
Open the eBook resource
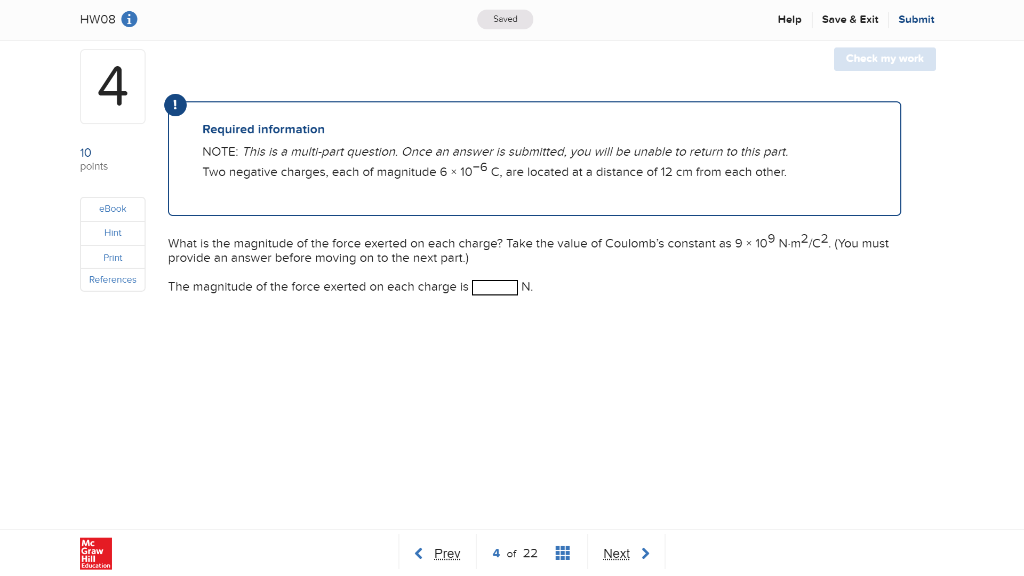pos(112,208)
